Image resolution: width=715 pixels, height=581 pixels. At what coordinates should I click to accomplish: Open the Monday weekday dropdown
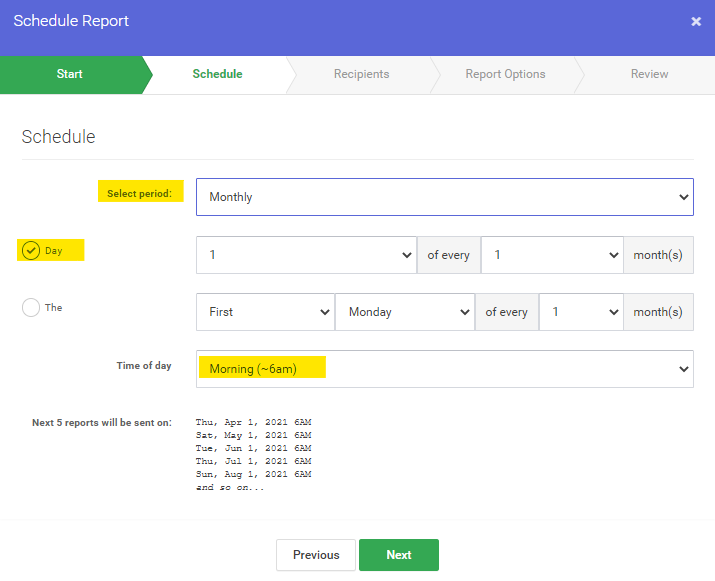405,312
